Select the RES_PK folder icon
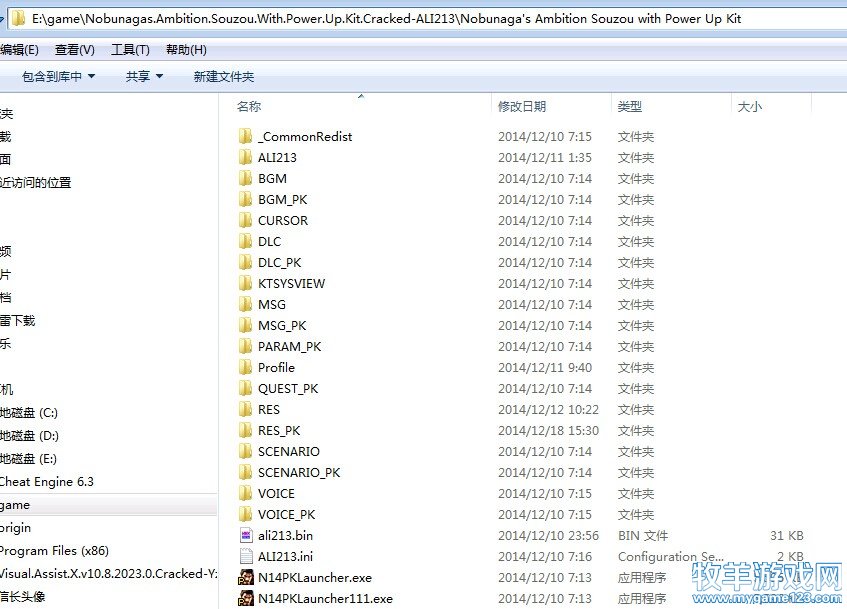Viewport: 847px width, 609px height. click(x=245, y=430)
